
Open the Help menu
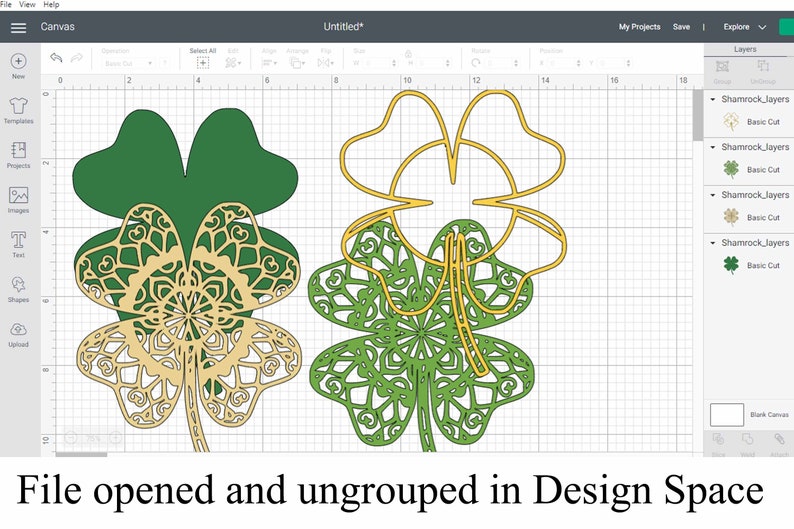[51, 5]
